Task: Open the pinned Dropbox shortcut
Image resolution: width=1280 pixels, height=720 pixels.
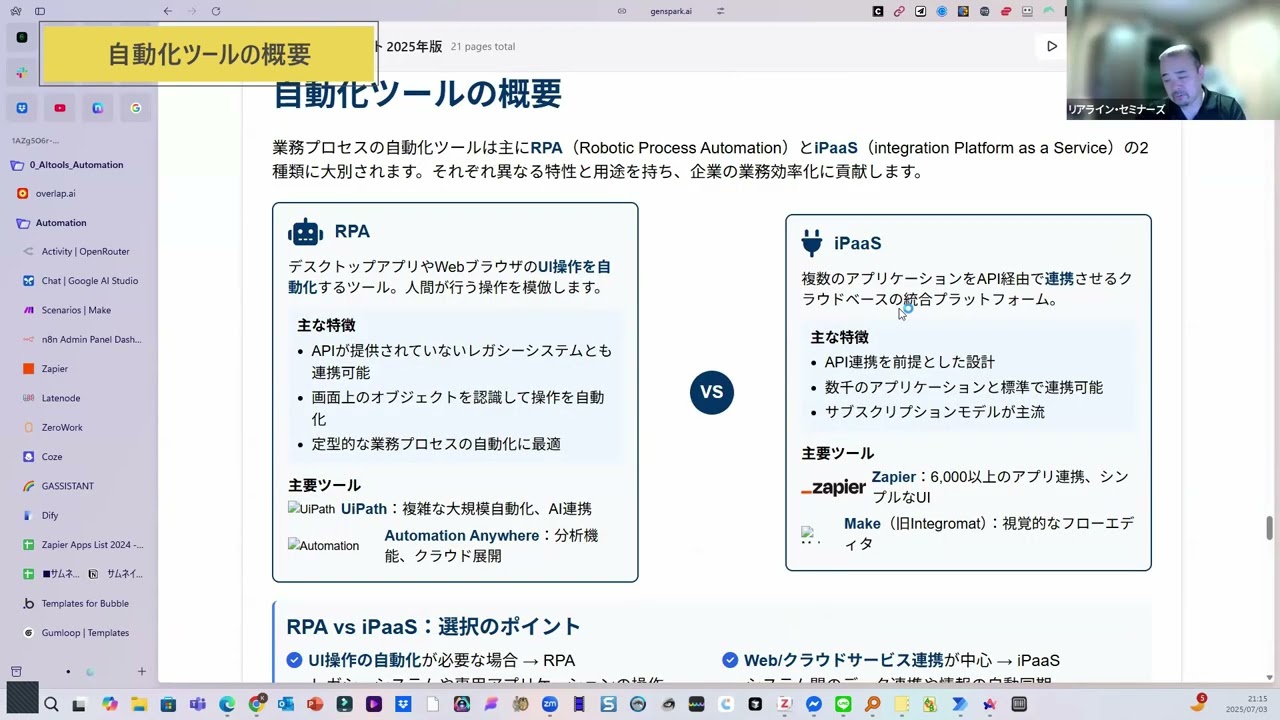Action: tap(22, 108)
